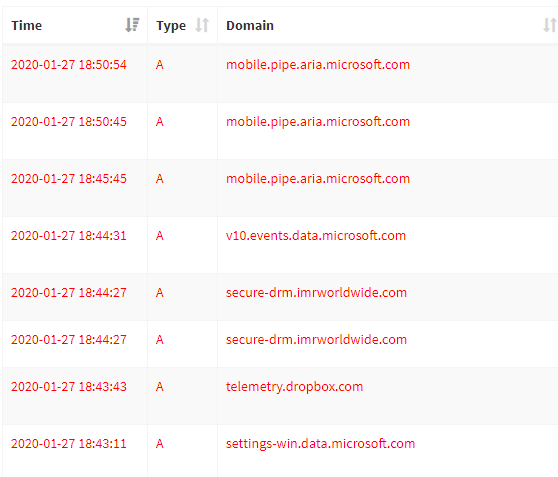558x477 pixels.
Task: Click v10.events.data.microsoft.com domain
Action: pos(316,236)
